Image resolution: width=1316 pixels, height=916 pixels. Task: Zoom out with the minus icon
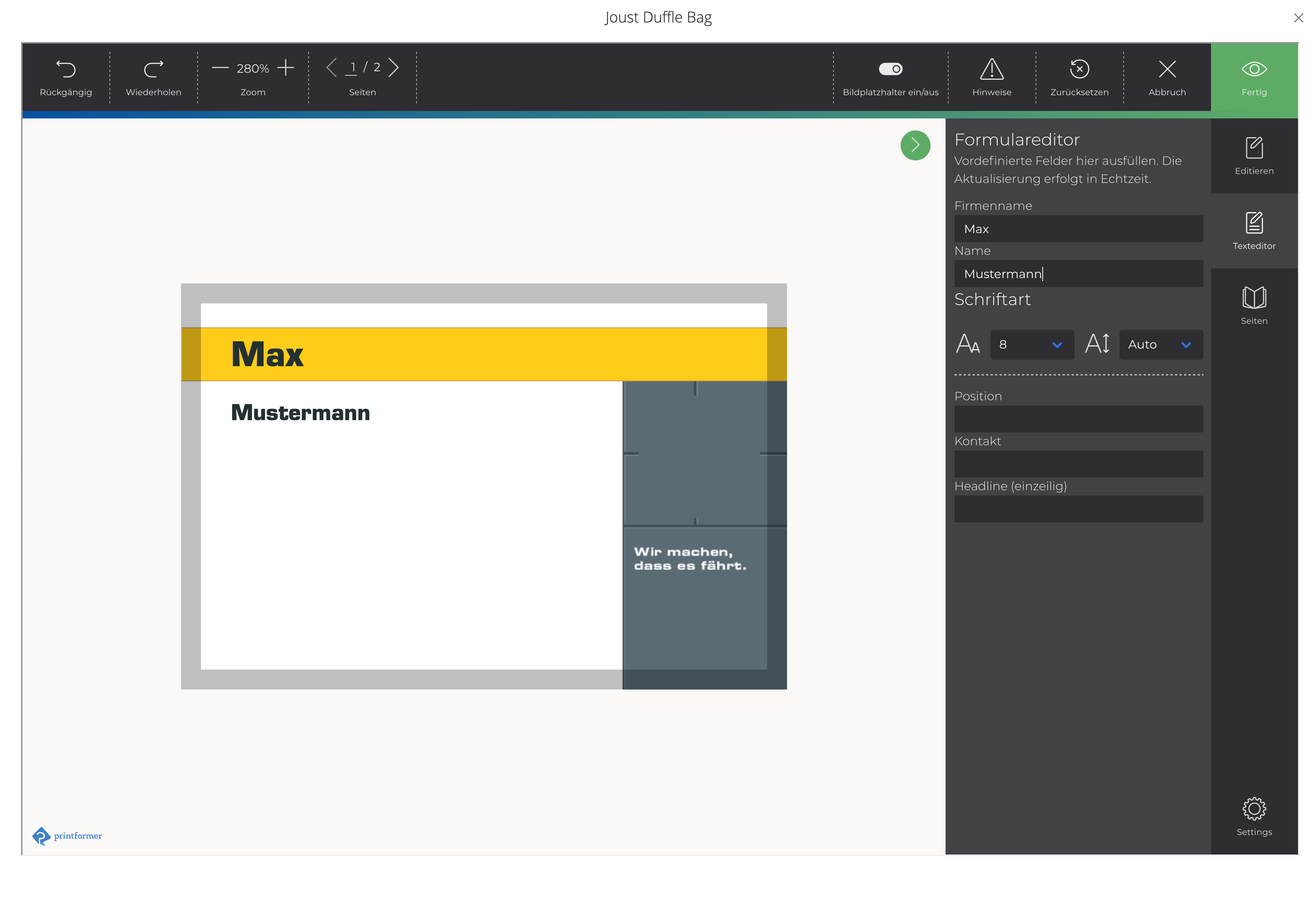click(x=220, y=68)
